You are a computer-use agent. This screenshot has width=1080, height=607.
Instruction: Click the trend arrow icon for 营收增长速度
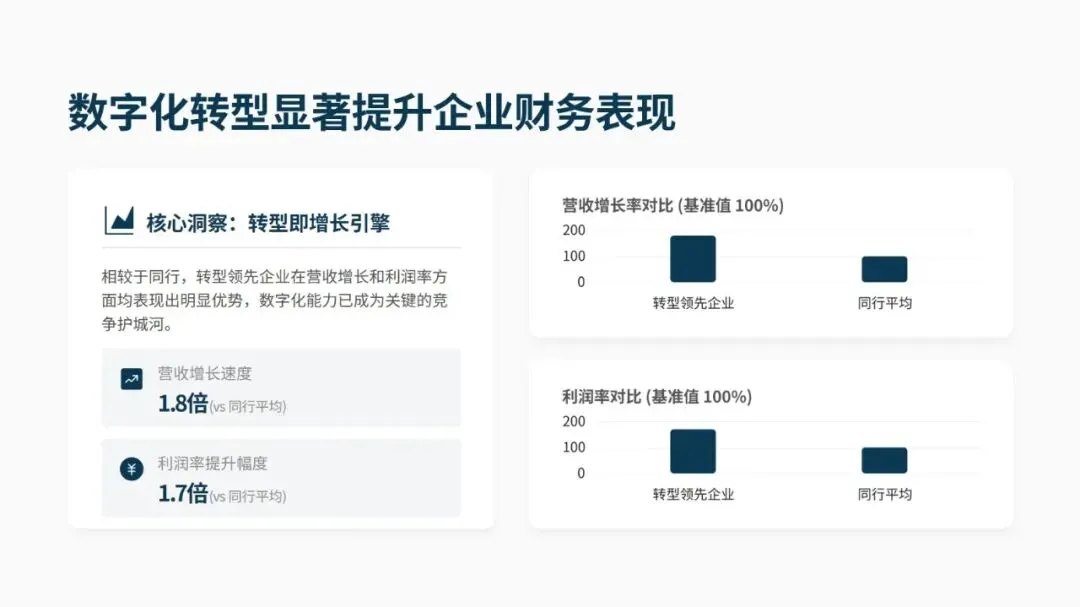[132, 379]
